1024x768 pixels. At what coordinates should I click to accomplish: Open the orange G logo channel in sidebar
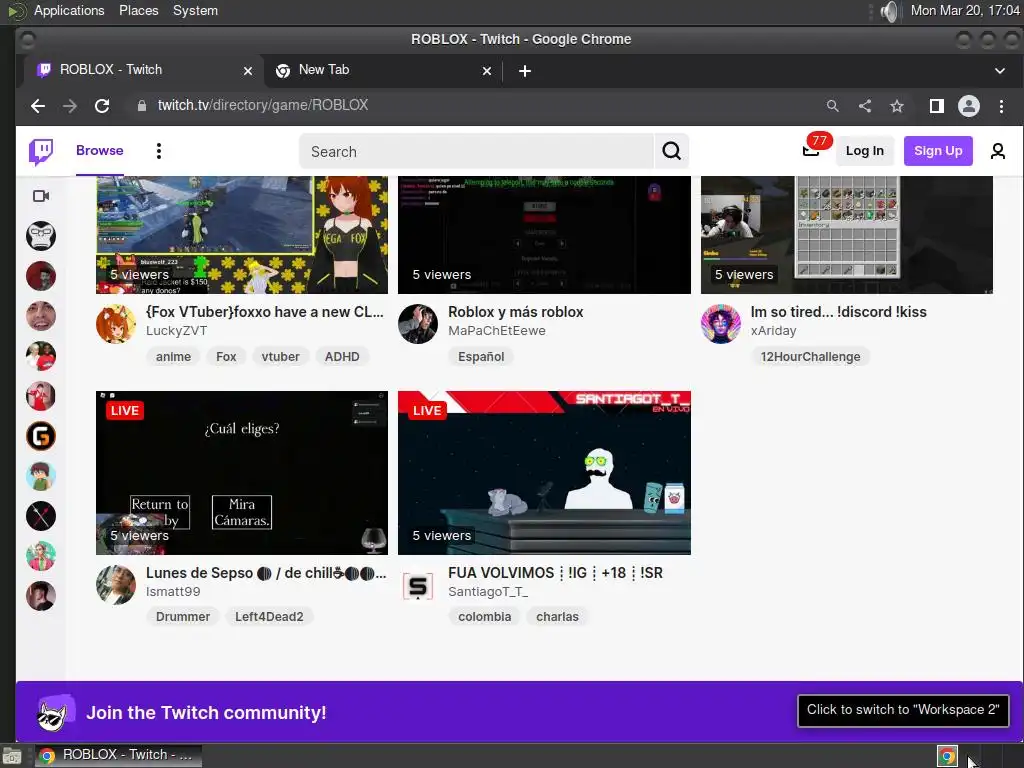coord(40,436)
